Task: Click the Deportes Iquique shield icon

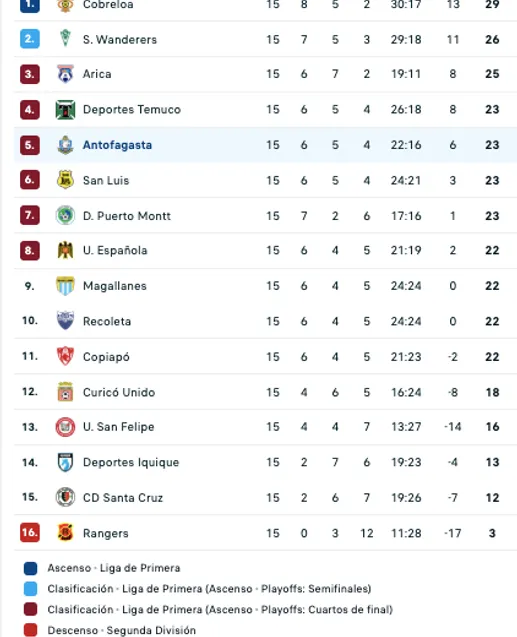Action: pos(65,462)
